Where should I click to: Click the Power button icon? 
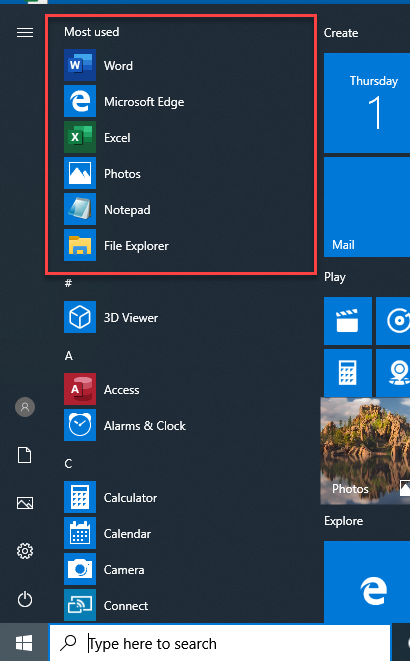point(25,599)
